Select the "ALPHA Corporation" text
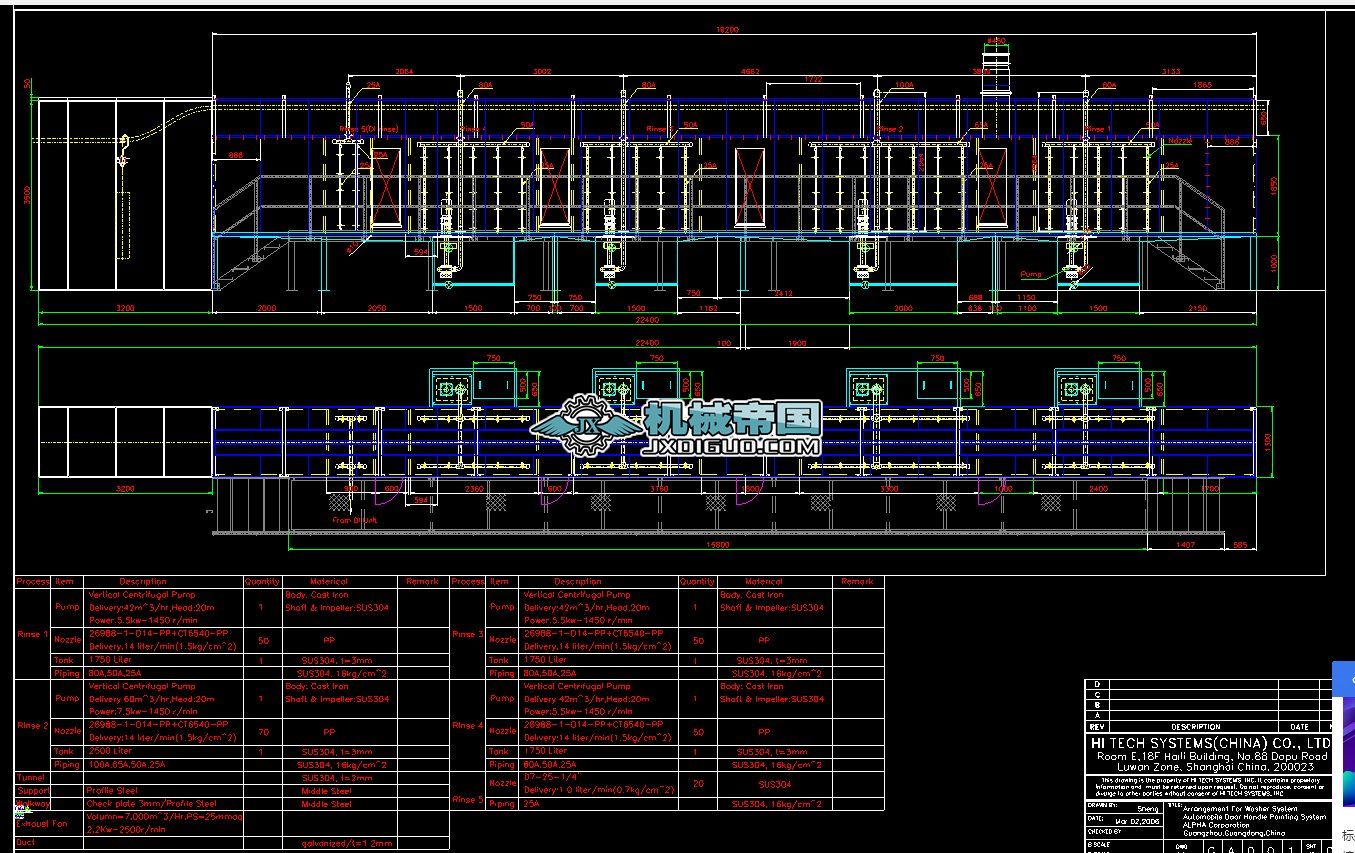Viewport: 1355px width, 853px height. (1216, 825)
